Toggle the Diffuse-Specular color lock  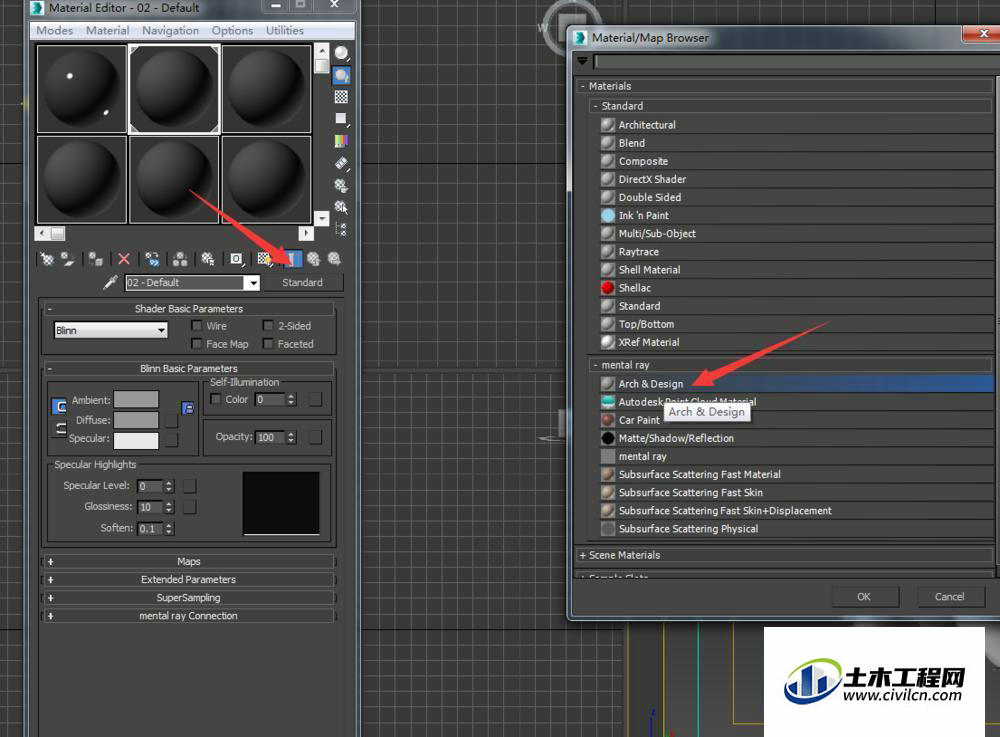tap(59, 428)
